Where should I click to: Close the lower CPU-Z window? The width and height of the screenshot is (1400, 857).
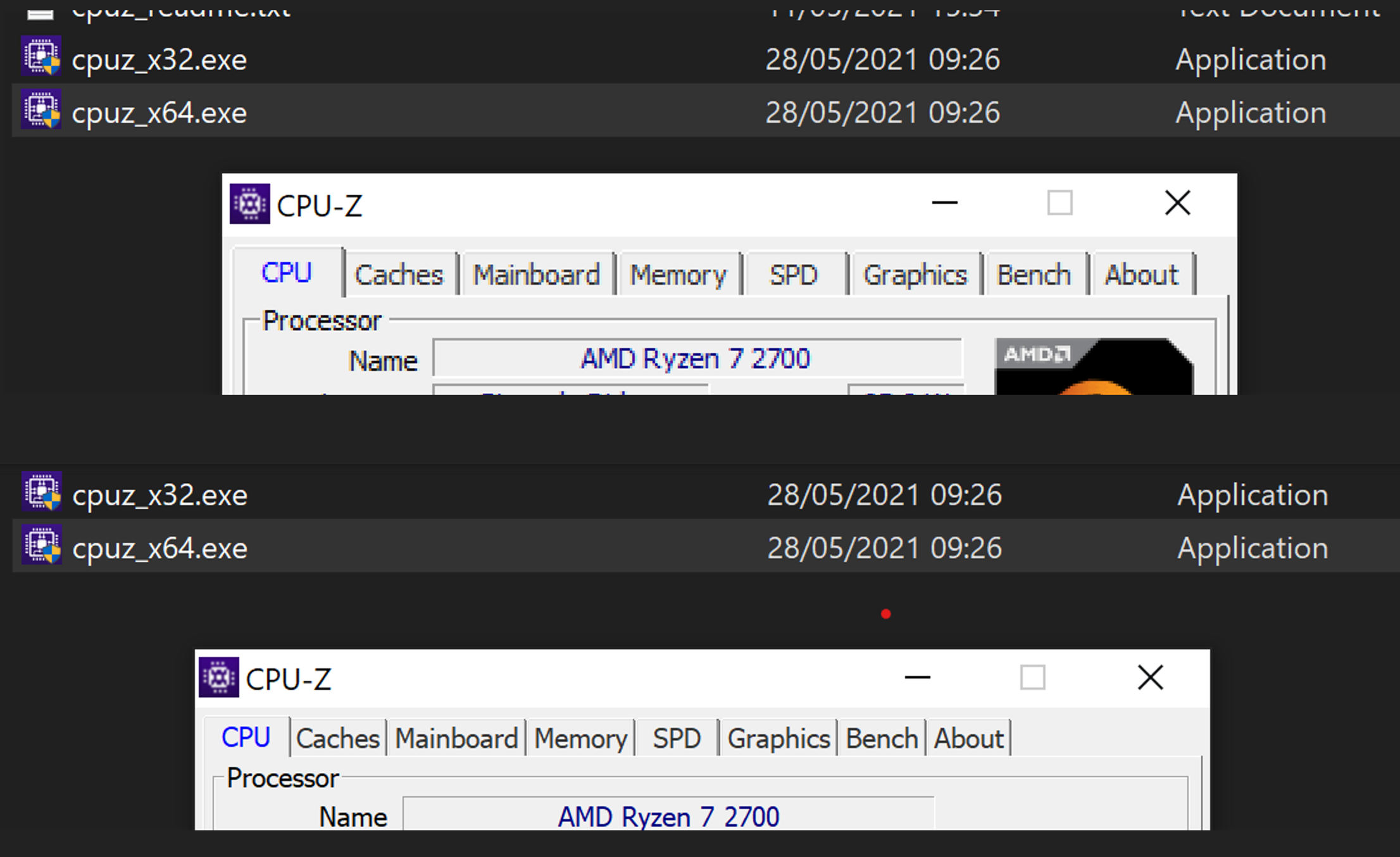tap(1150, 677)
